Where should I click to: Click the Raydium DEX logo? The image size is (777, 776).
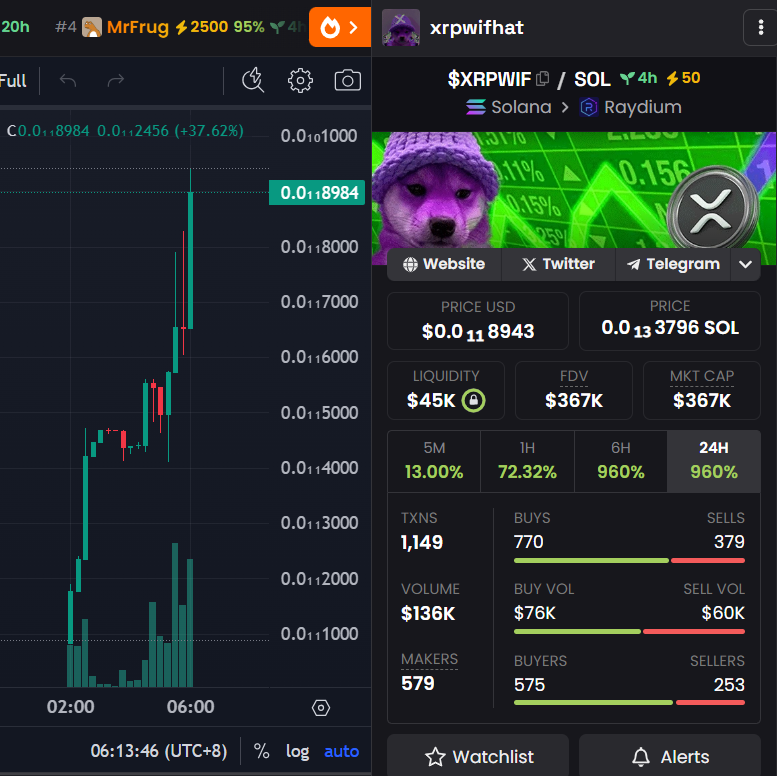[x=588, y=107]
